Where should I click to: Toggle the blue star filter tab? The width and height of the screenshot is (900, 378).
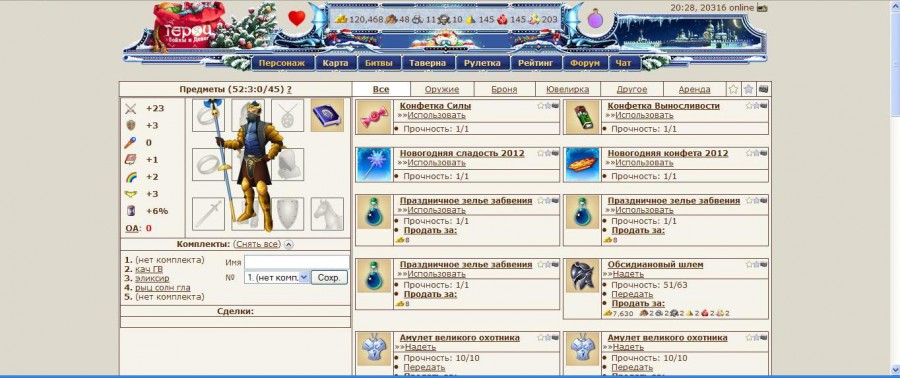point(748,89)
